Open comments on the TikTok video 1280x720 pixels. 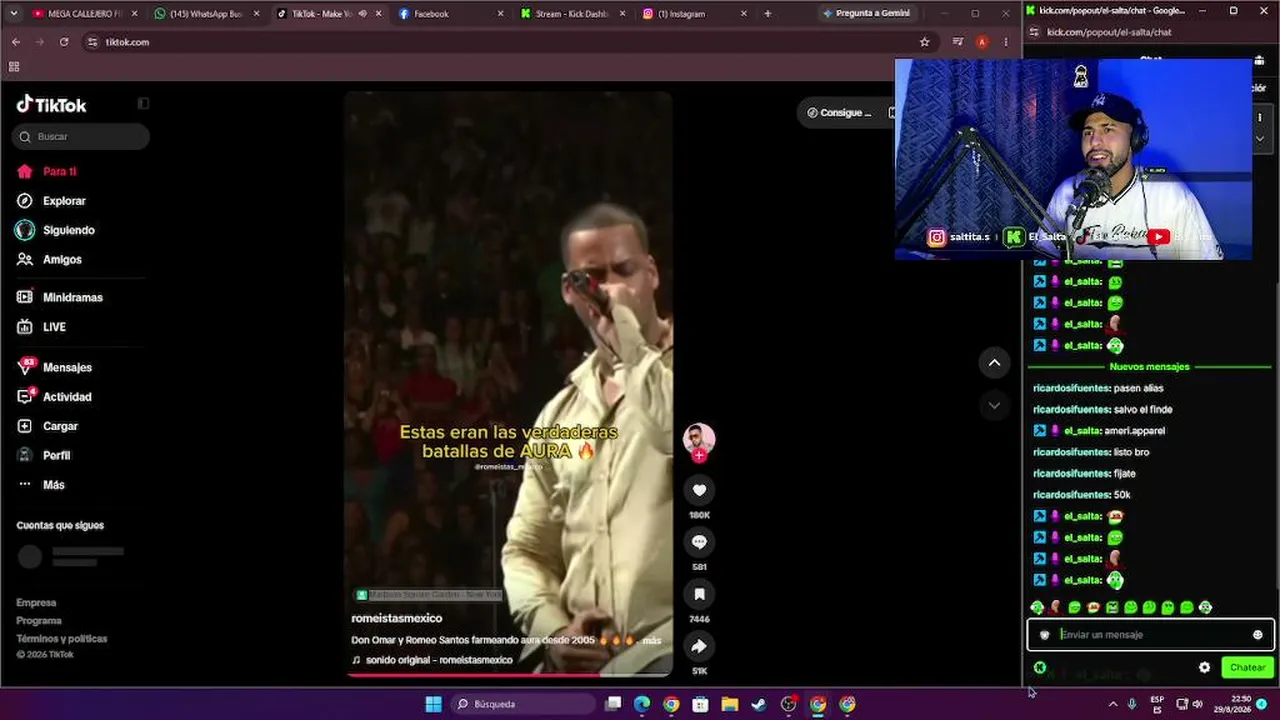click(x=699, y=542)
